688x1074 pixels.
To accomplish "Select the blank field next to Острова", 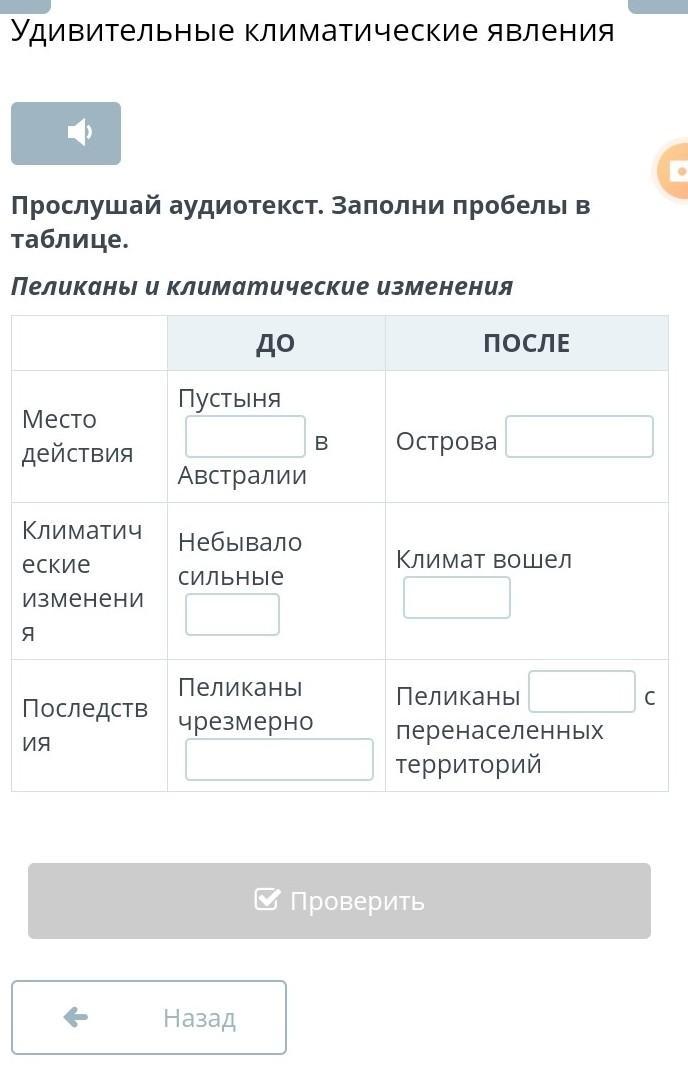I will click(x=580, y=436).
